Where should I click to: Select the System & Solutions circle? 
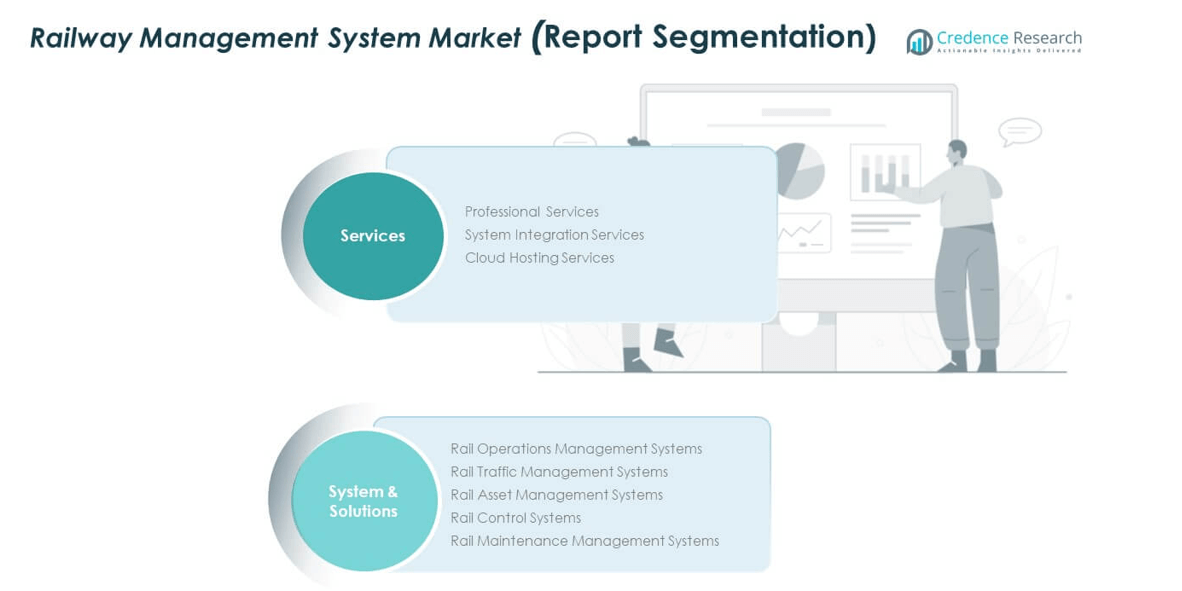coord(364,501)
